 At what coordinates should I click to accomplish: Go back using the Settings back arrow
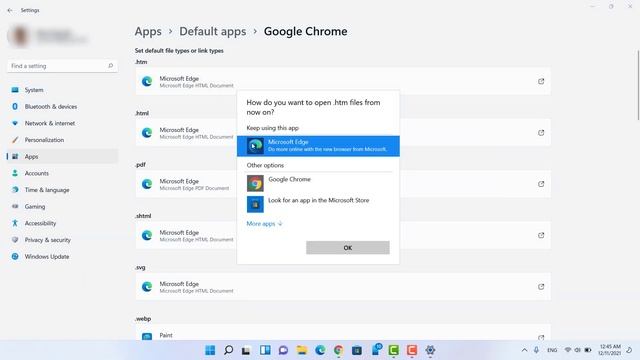(10, 10)
